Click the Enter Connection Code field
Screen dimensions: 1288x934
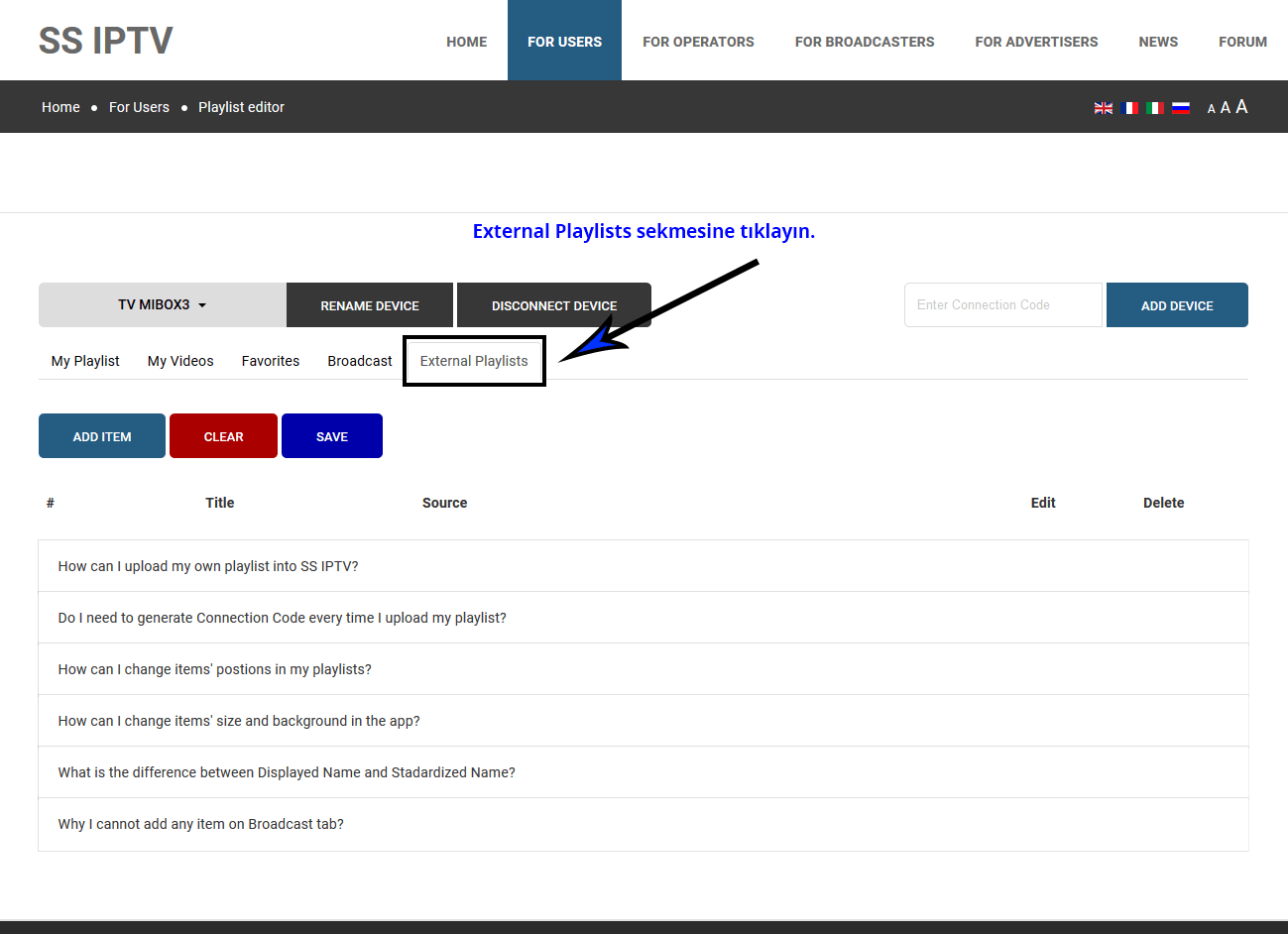(1002, 305)
